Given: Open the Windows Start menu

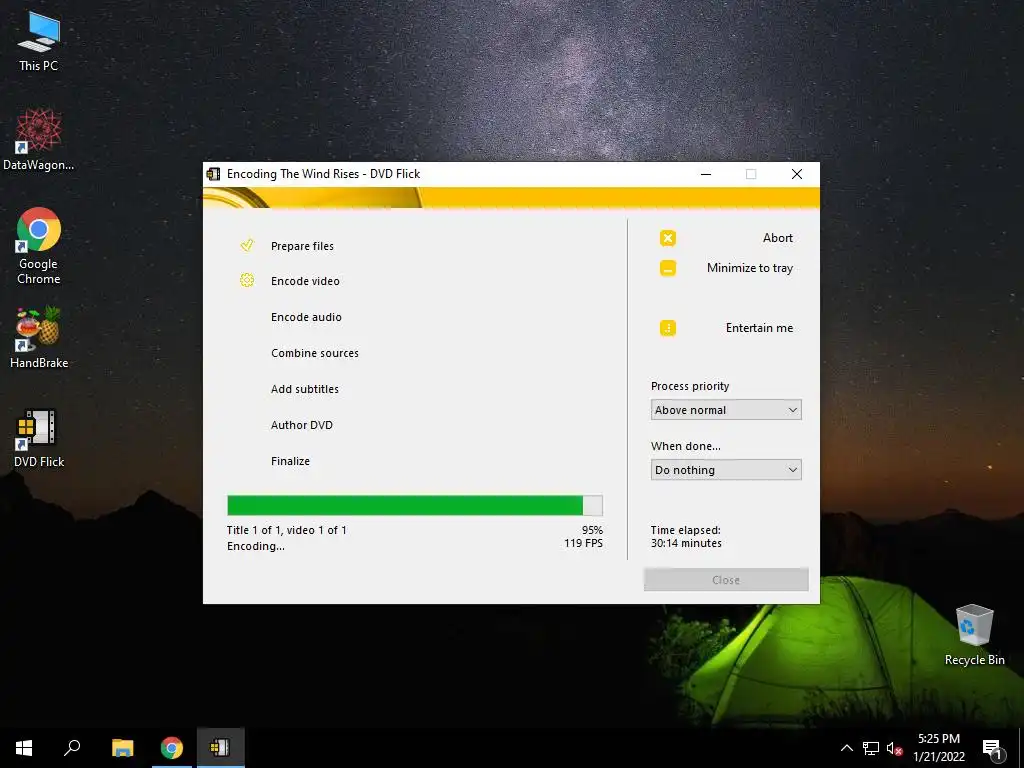Looking at the screenshot, I should click(24, 748).
